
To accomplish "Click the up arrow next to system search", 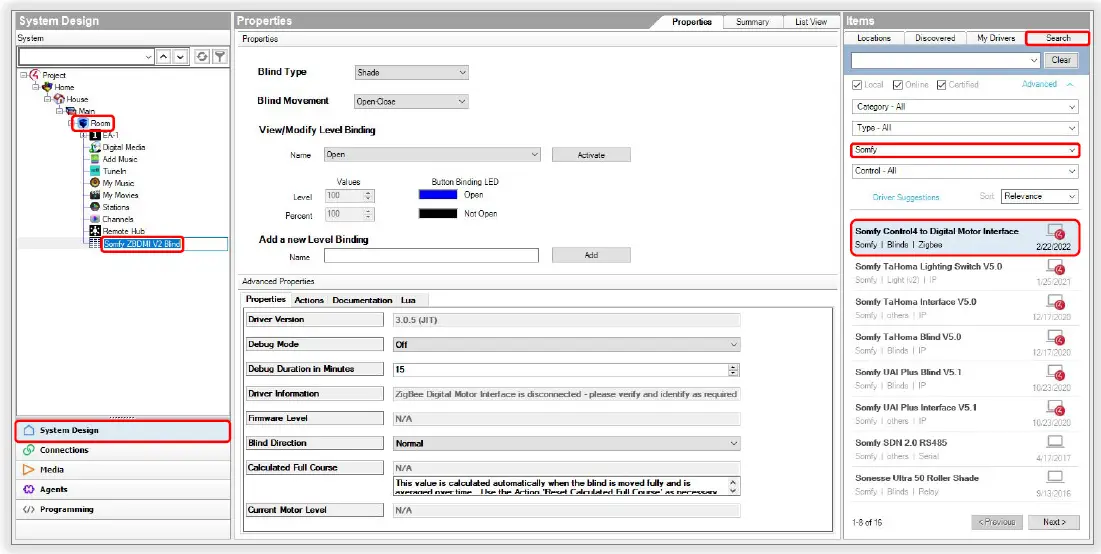I will pyautogui.click(x=164, y=57).
